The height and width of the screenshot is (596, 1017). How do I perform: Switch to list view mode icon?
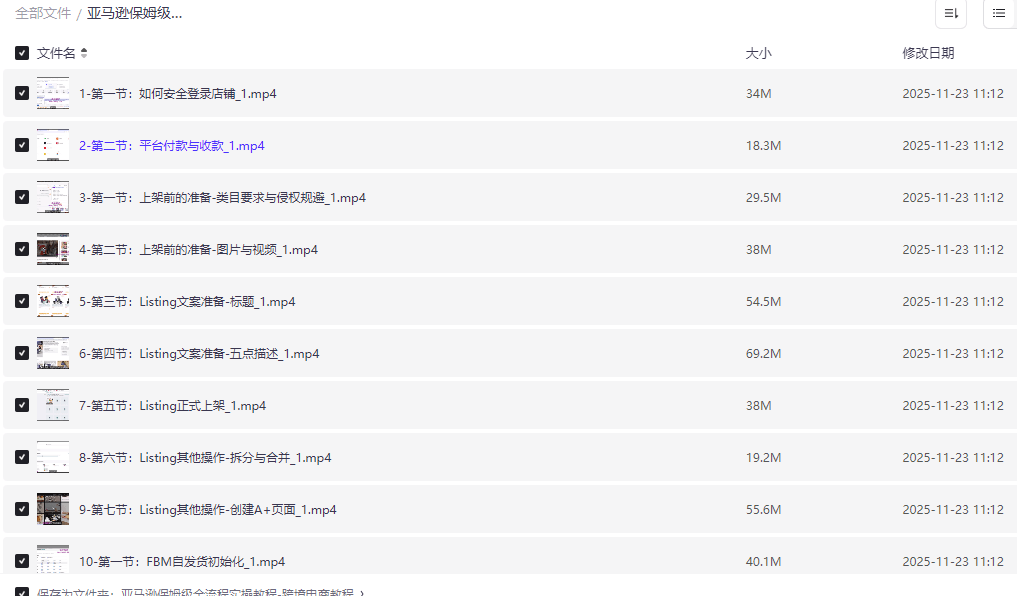(999, 13)
